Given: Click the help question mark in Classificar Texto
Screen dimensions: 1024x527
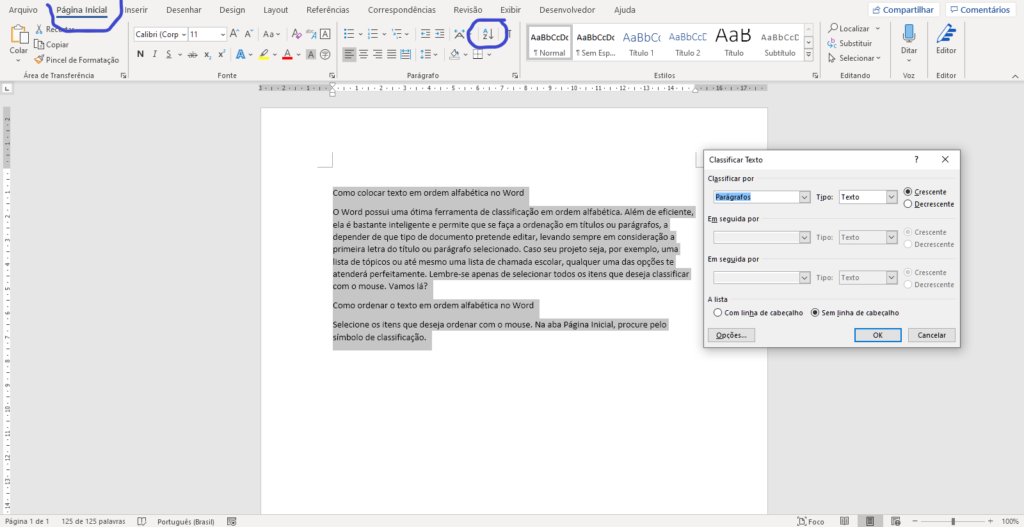Looking at the screenshot, I should tap(916, 159).
